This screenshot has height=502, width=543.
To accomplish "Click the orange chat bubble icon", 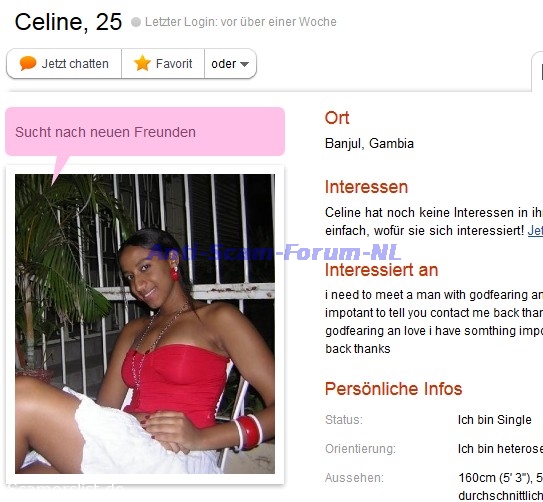I will pos(28,63).
